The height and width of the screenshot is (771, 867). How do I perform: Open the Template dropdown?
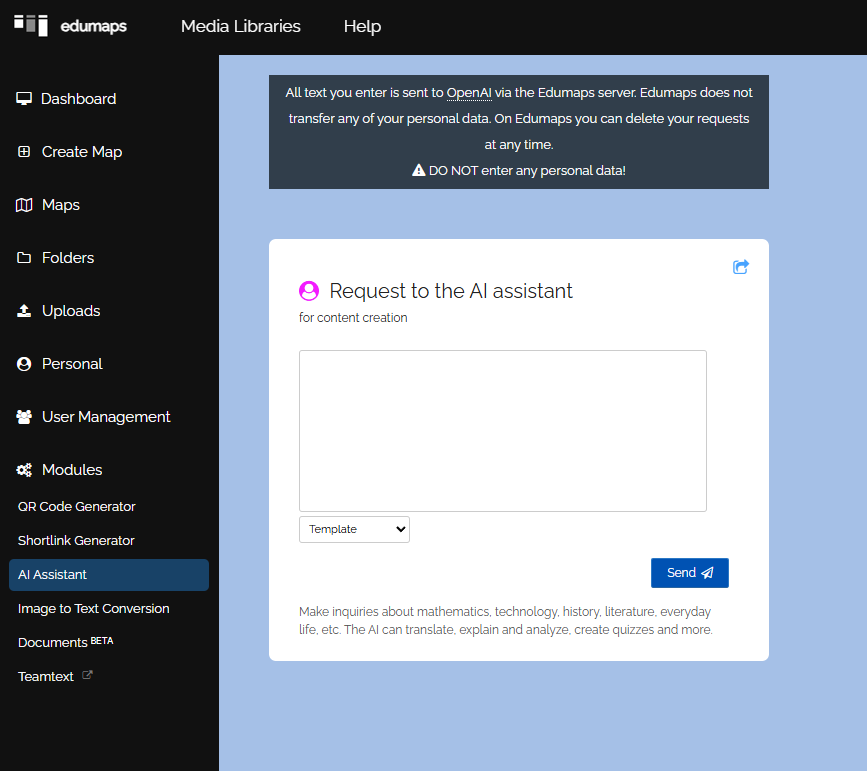354,529
